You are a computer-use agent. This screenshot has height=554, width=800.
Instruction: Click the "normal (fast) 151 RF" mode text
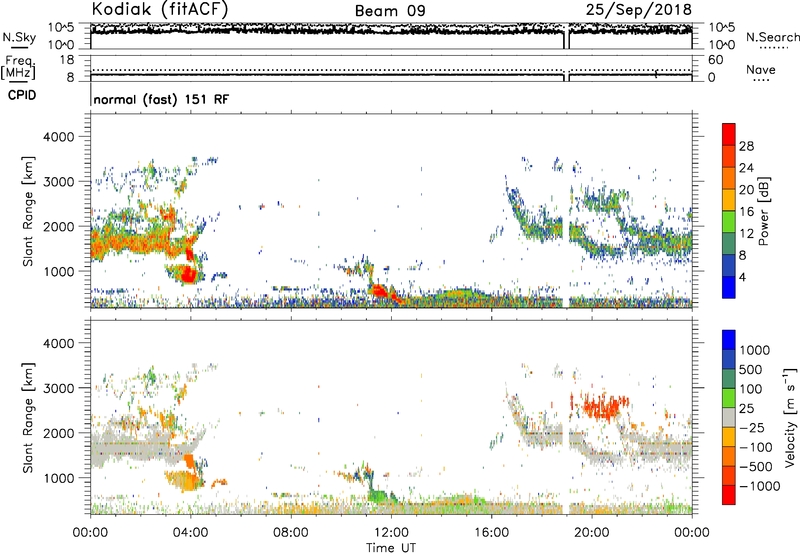[x=161, y=99]
